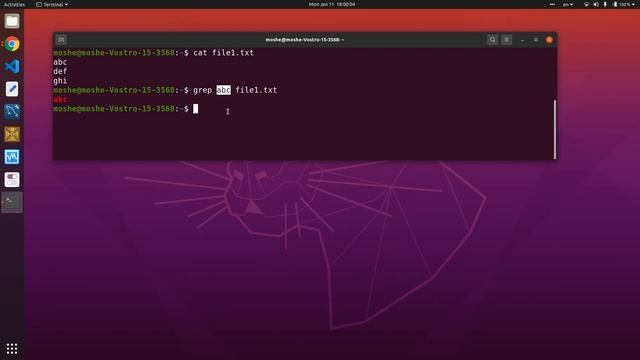Viewport: 640px width, 360px height.
Task: Click the terminal title moshe@moshe-Vostro-15-3568
Action: [304, 40]
